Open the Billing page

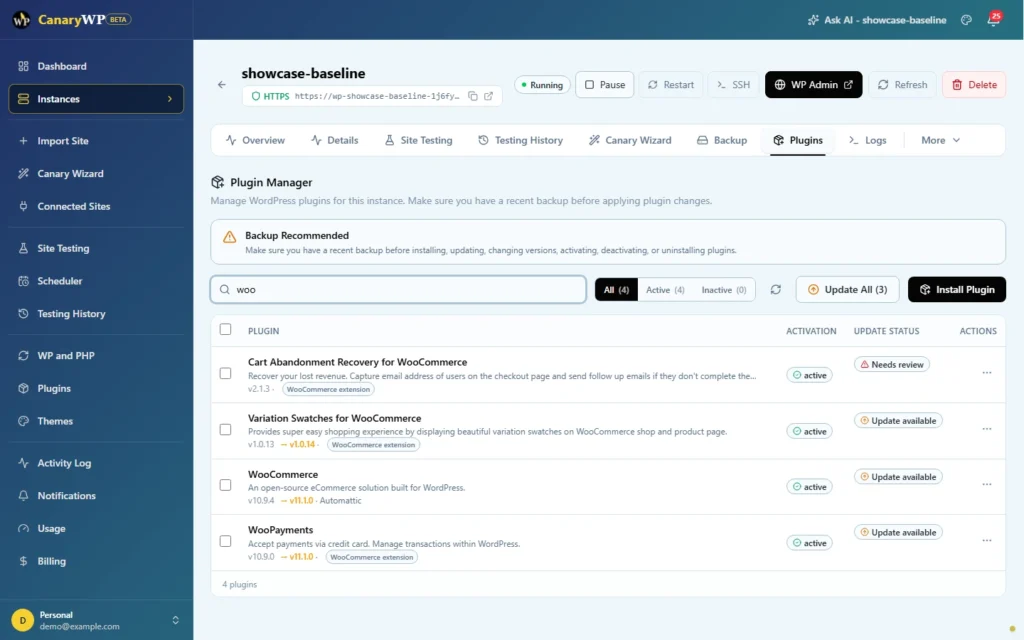pos(96,561)
